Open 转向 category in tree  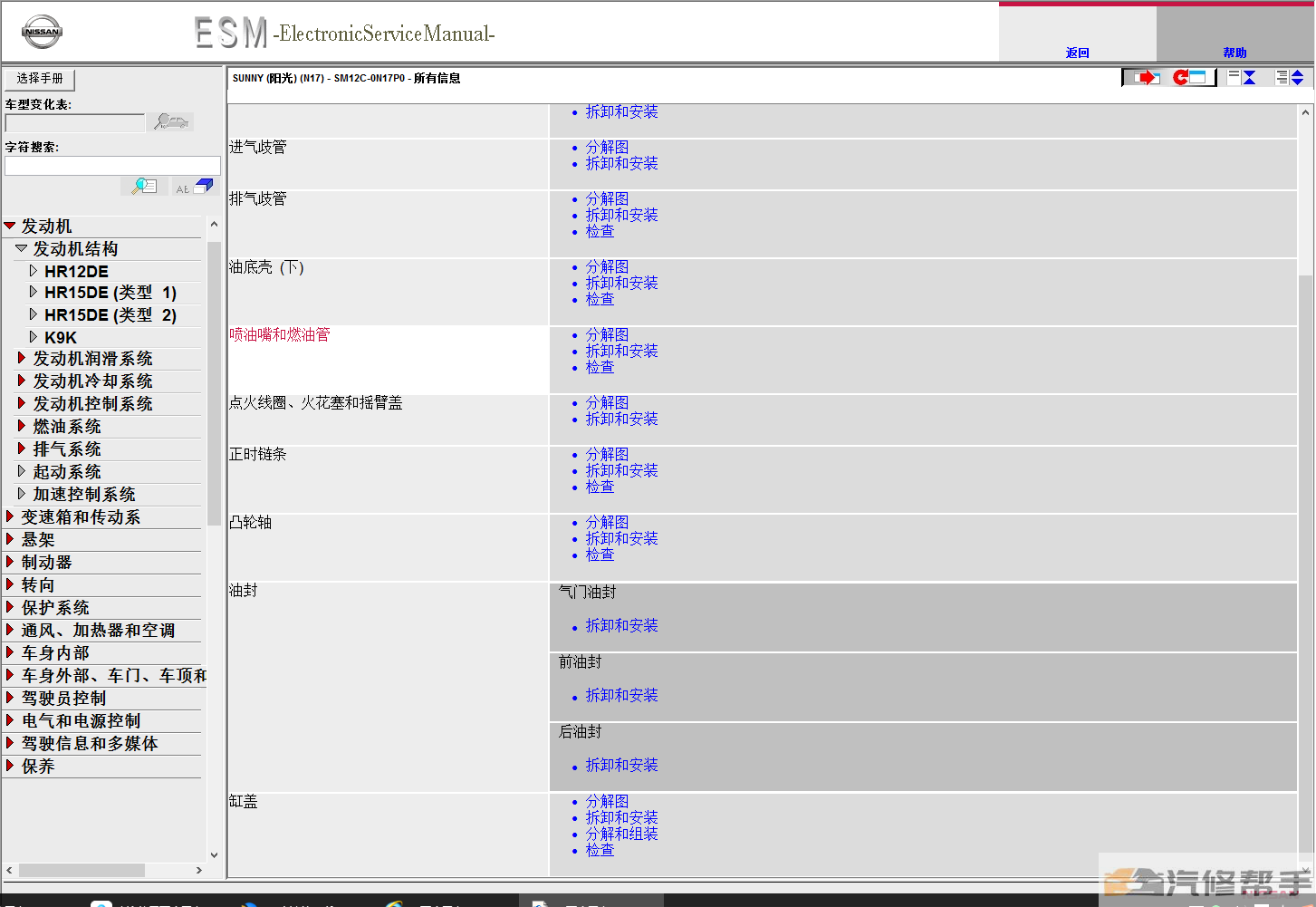click(38, 584)
